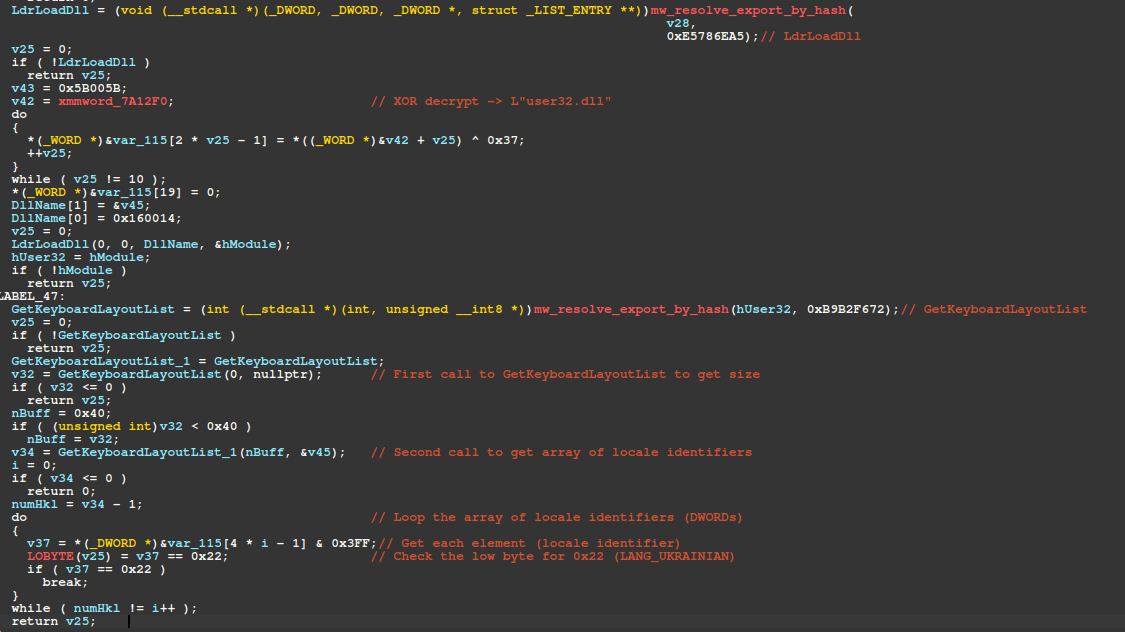Click the 'if ( v34 <= 0 )' condition
Image resolution: width=1125 pixels, height=632 pixels.
[69, 478]
